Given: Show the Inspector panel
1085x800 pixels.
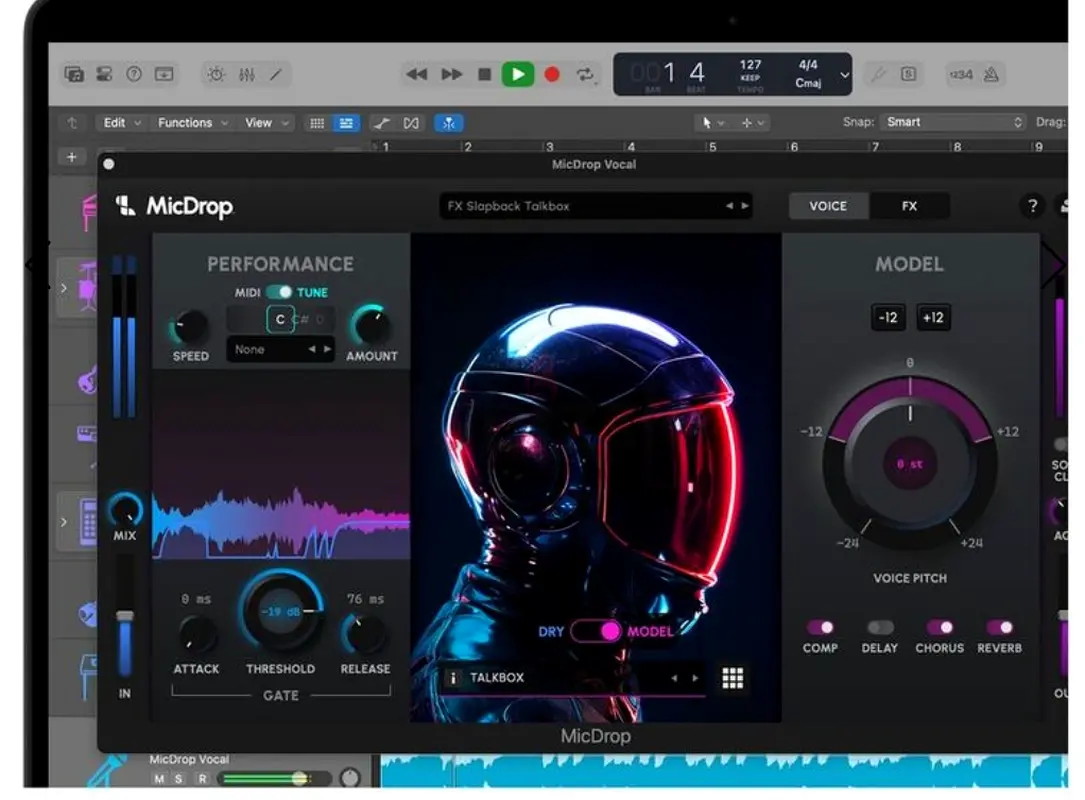Looking at the screenshot, I should 104,74.
